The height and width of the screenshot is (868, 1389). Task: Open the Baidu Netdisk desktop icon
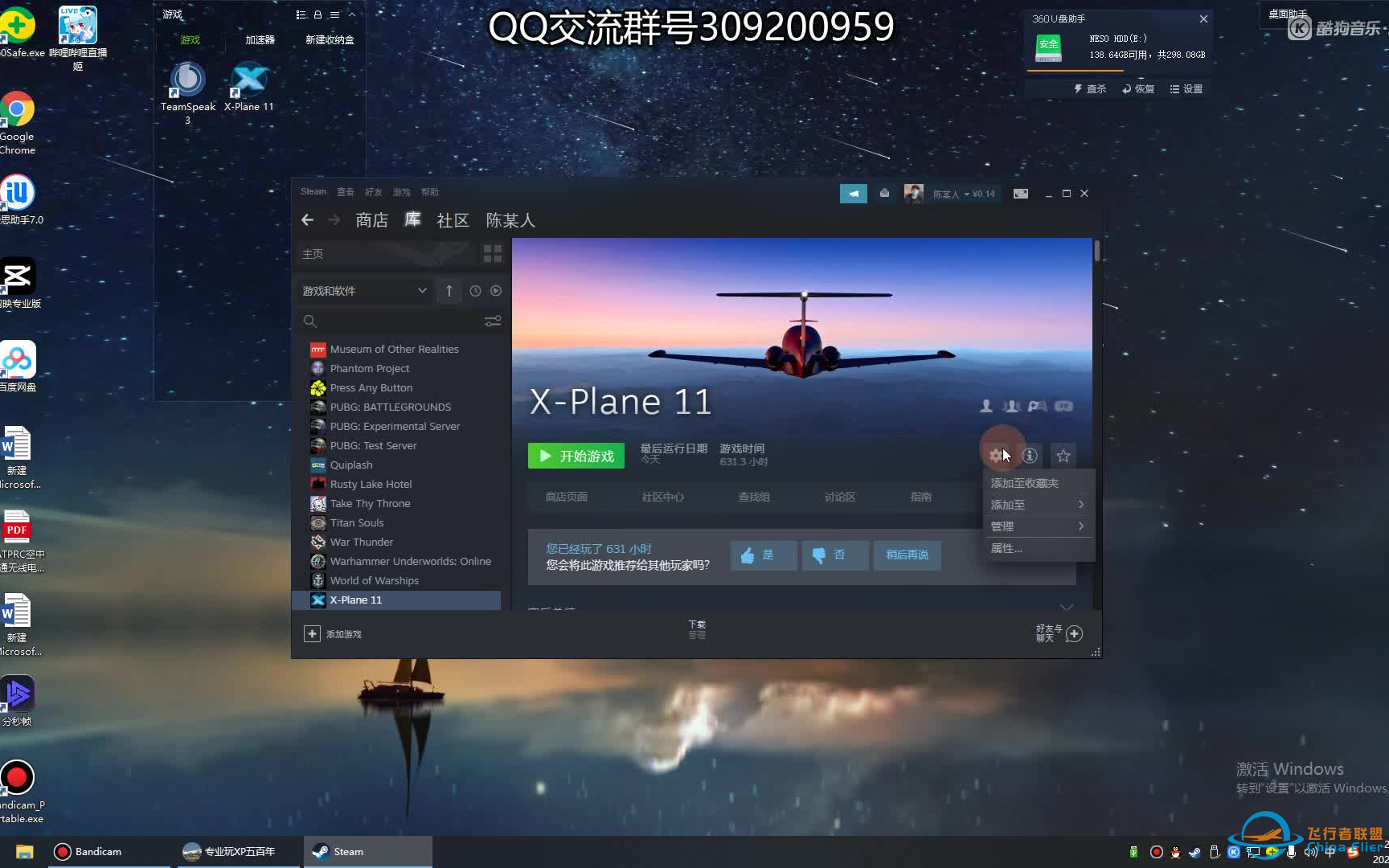(x=18, y=366)
